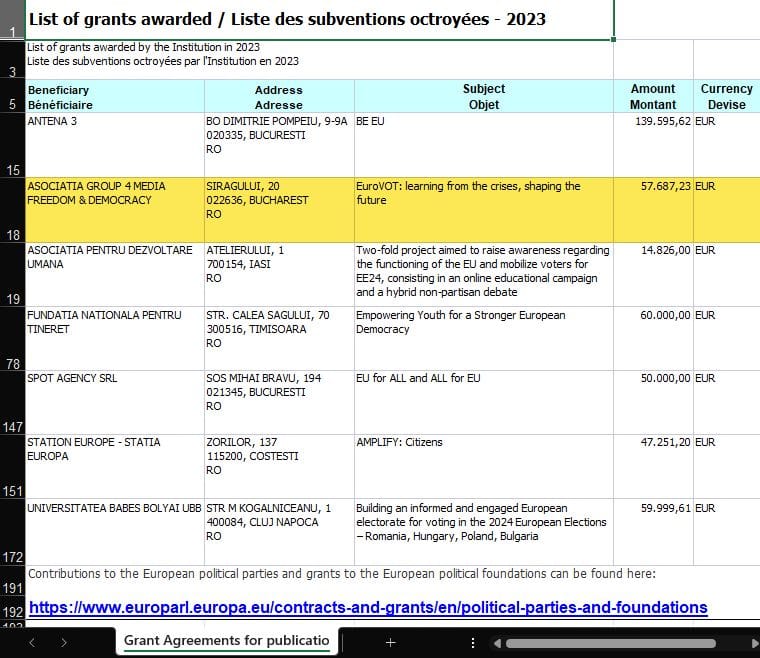The width and height of the screenshot is (760, 658).
Task: Select the title cell 'List of grants awarded'
Action: [319, 20]
